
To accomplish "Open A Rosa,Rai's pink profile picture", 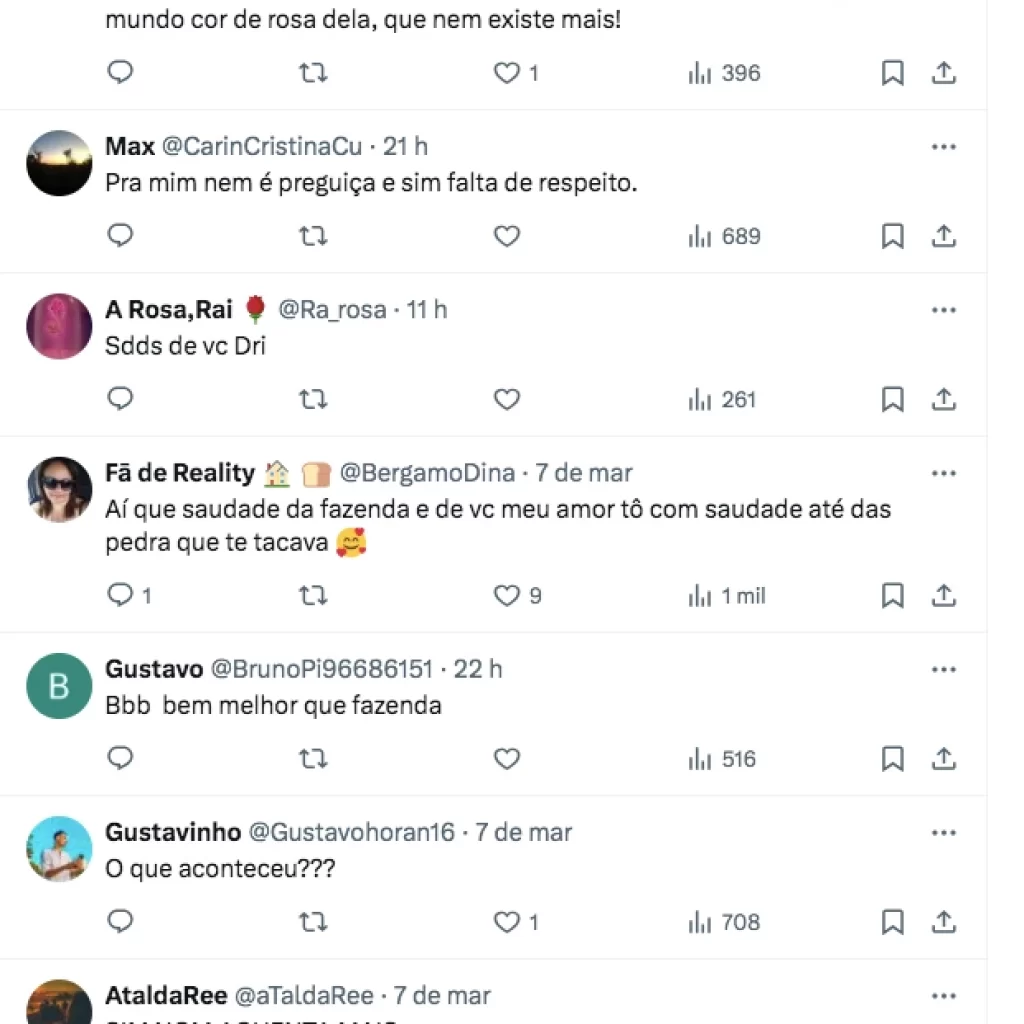I will pyautogui.click(x=59, y=326).
